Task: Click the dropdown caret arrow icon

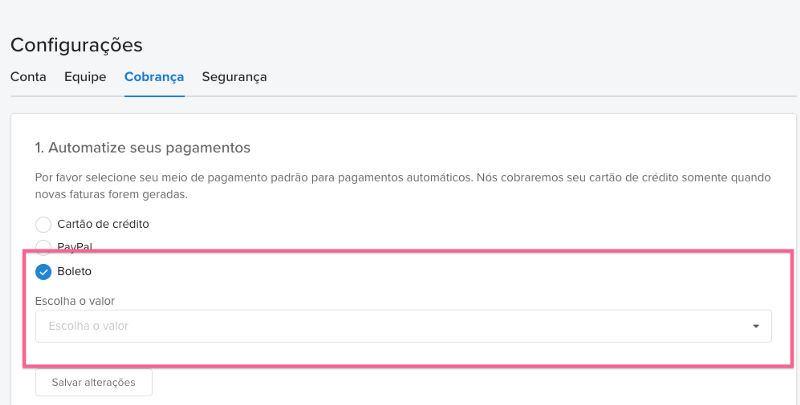Action: point(756,326)
